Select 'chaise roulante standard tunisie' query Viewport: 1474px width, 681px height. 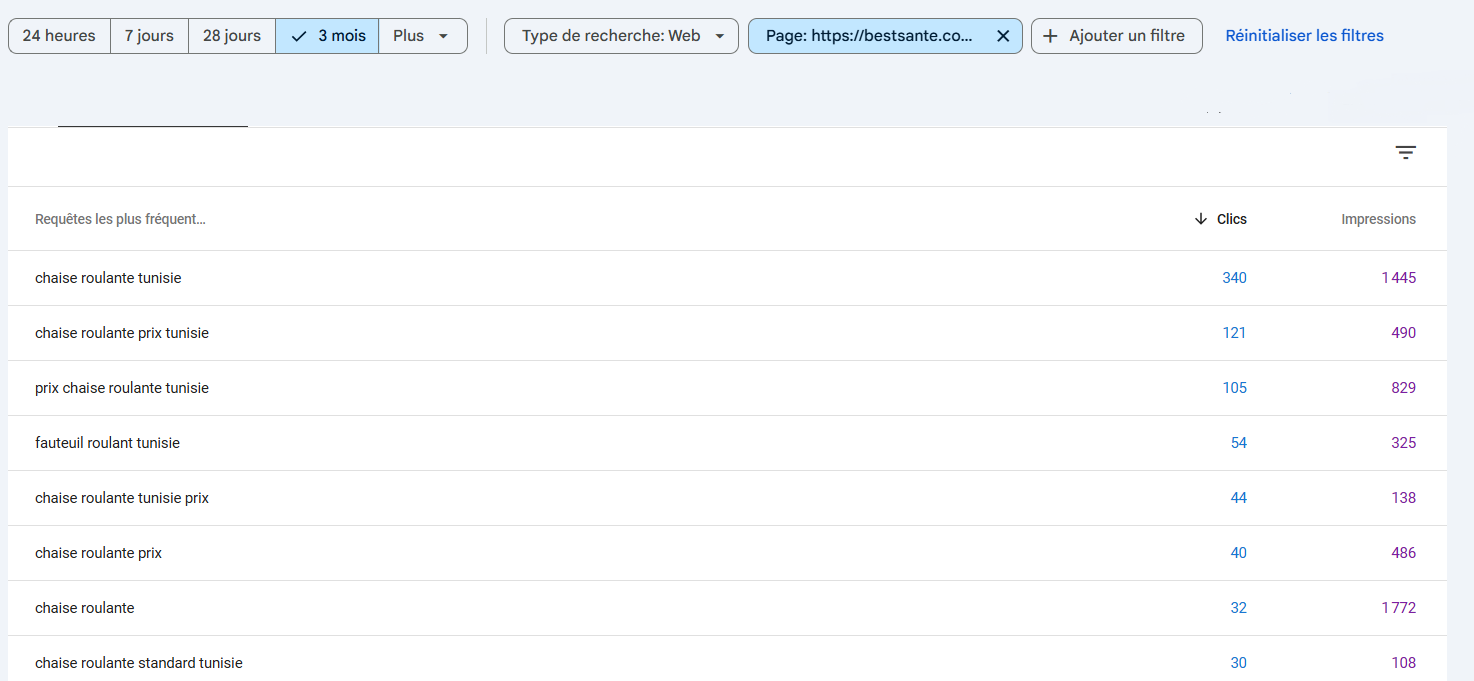[x=139, y=663]
